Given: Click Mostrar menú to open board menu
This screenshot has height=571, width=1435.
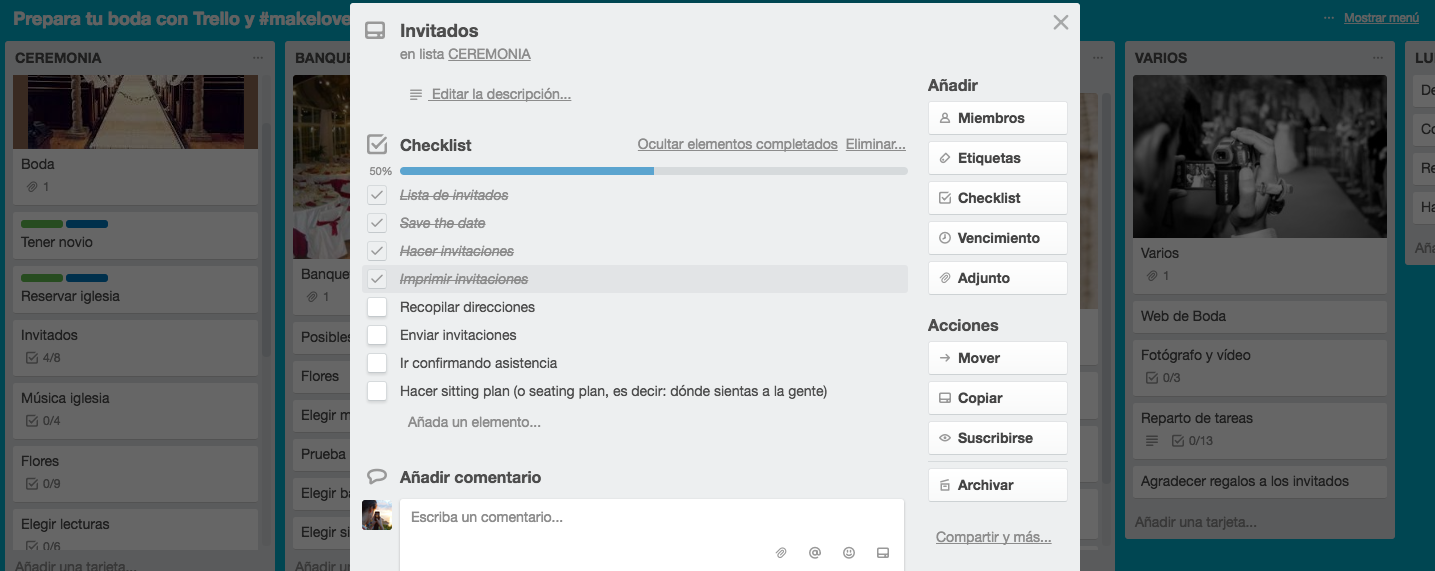Looking at the screenshot, I should click(1381, 18).
